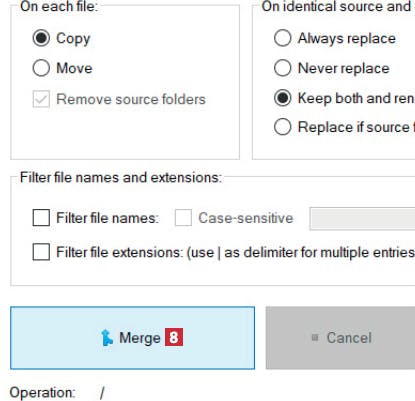Image resolution: width=415 pixels, height=401 pixels.
Task: Click the red number 8 badge
Action: pyautogui.click(x=174, y=337)
